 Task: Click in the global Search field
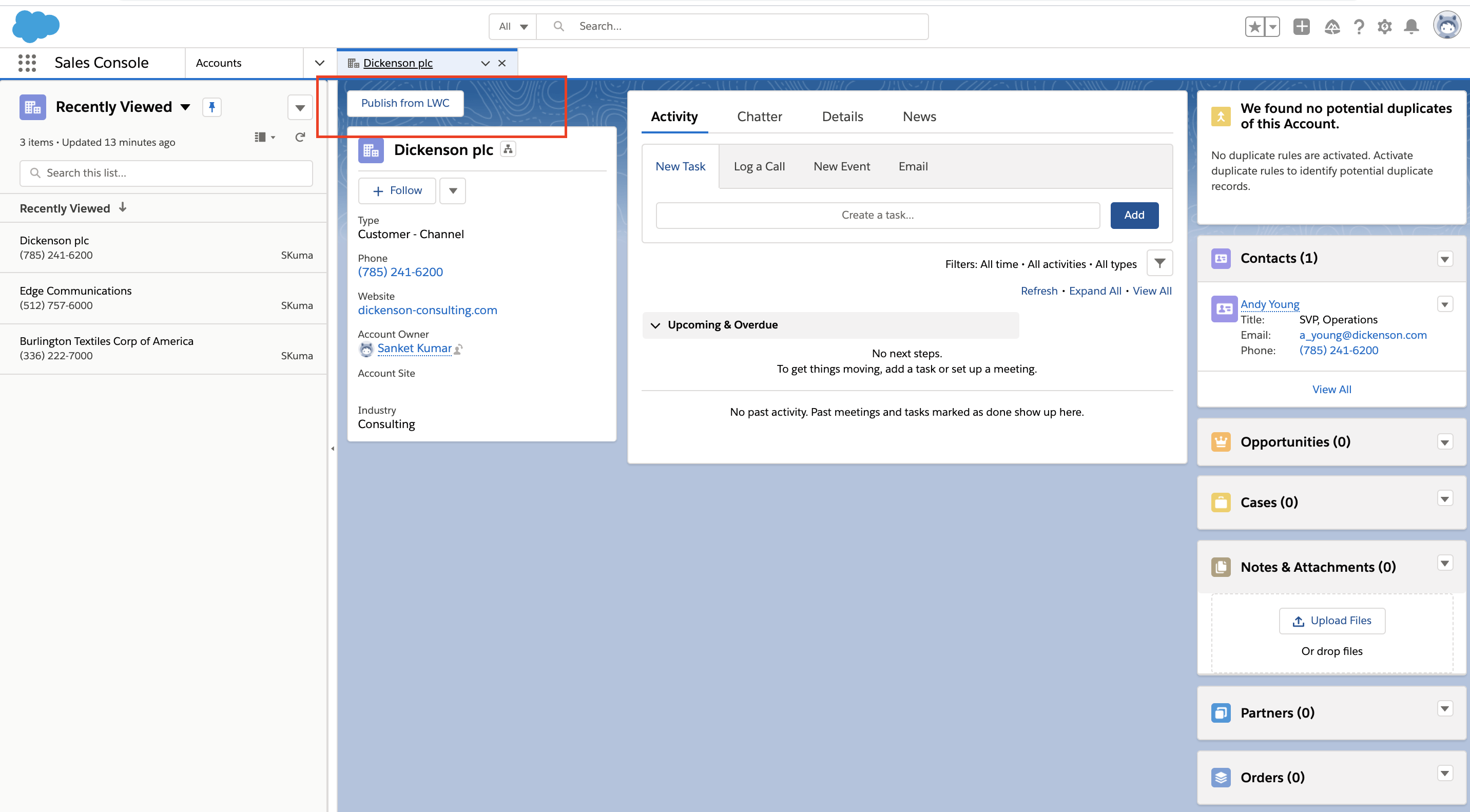(732, 26)
